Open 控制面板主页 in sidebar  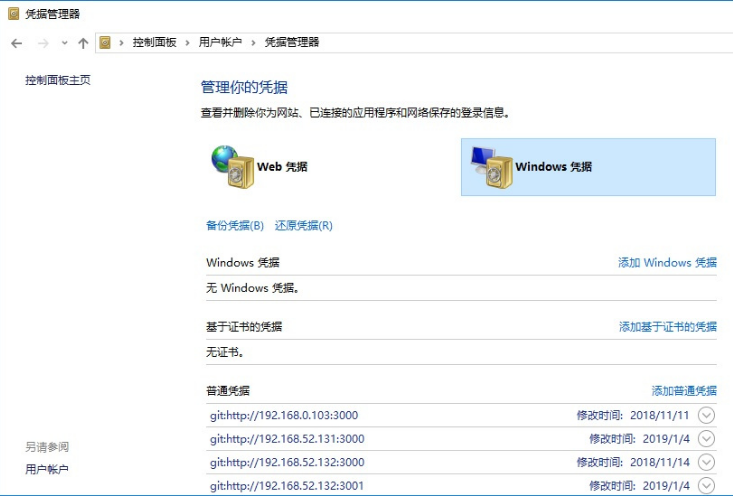point(57,80)
